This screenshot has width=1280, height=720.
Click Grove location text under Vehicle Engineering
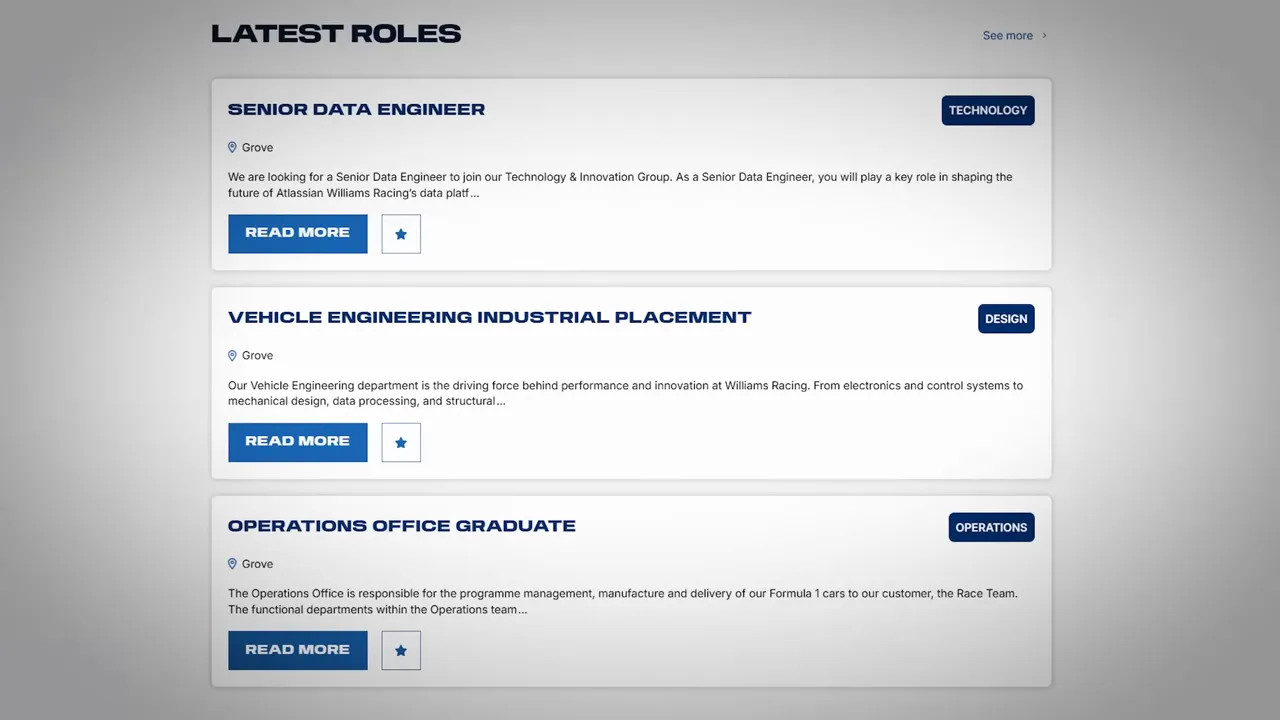(x=257, y=355)
